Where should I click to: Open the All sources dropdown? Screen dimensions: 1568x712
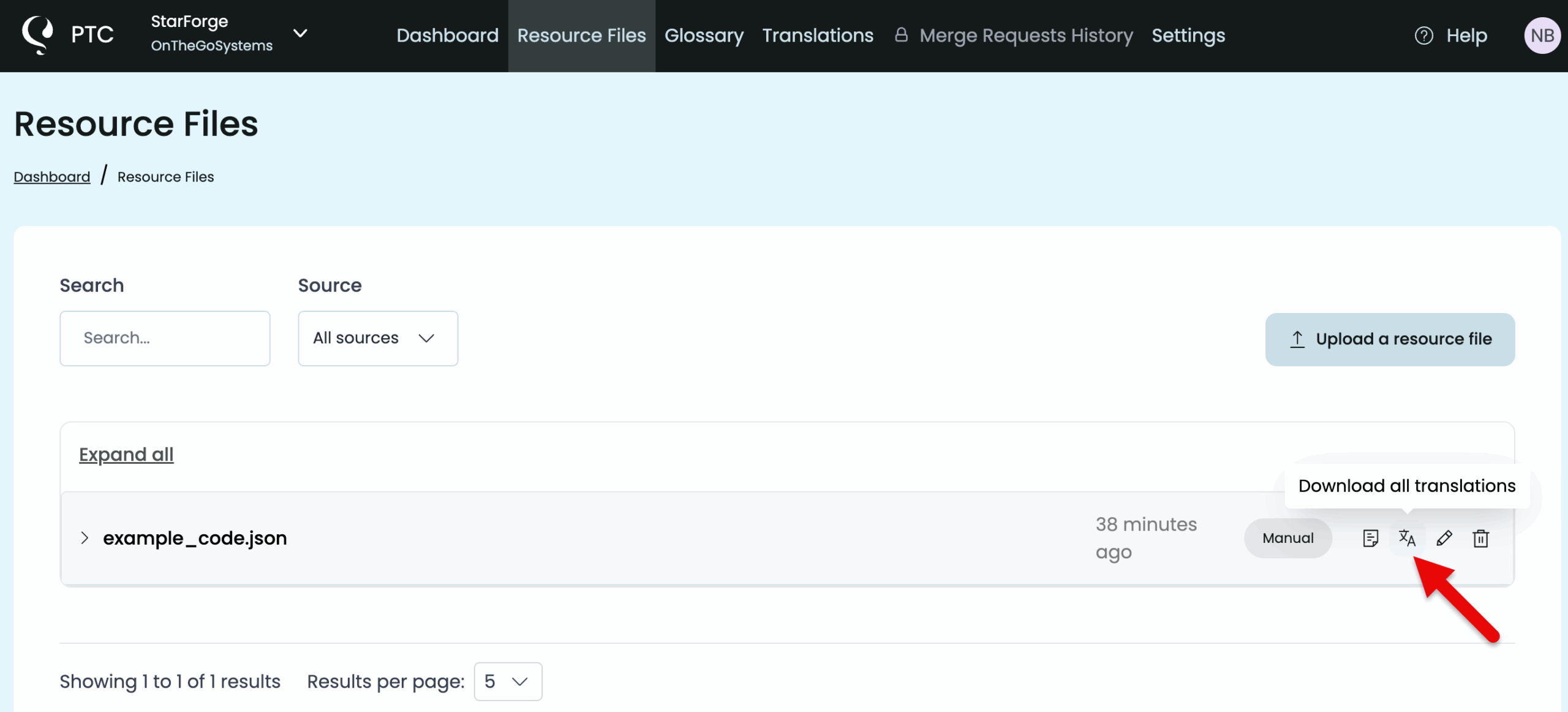(x=377, y=338)
